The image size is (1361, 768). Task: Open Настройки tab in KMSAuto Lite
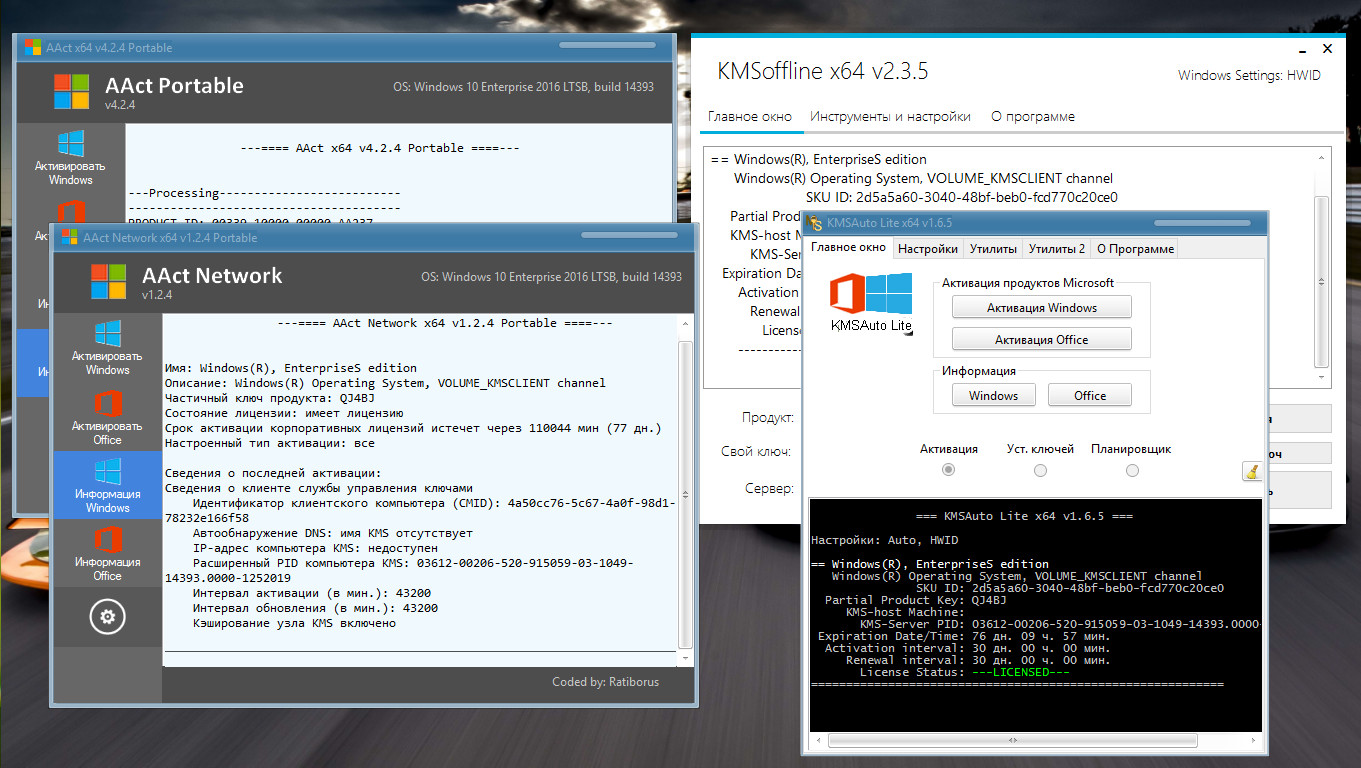tap(928, 248)
